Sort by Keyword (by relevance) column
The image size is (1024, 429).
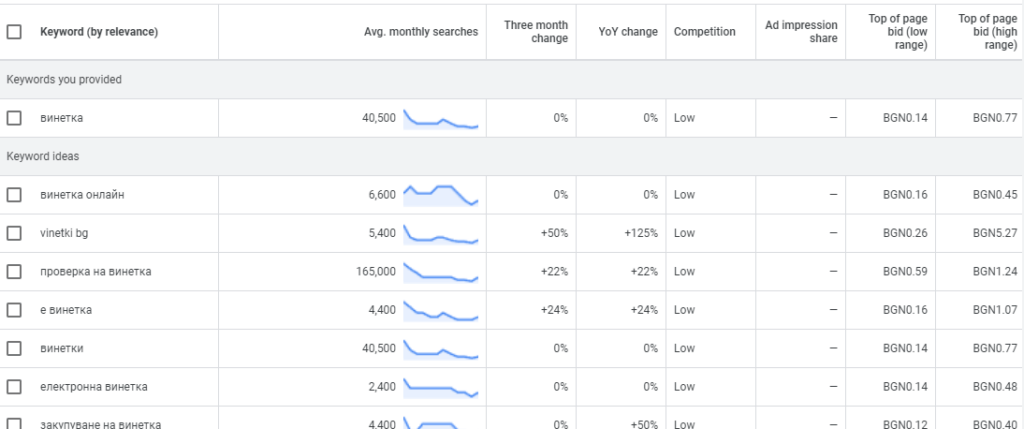pos(99,32)
